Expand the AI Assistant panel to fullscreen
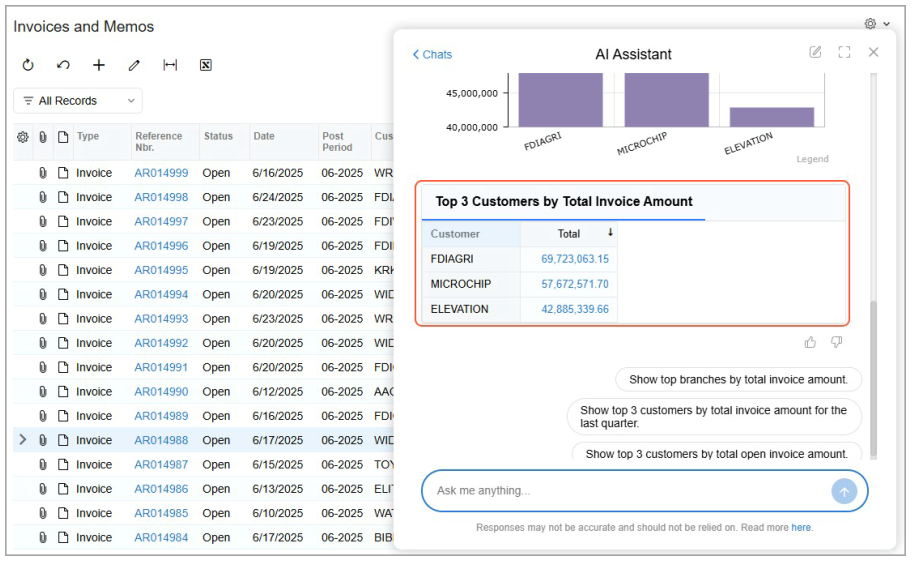The image size is (912, 568). click(x=844, y=53)
